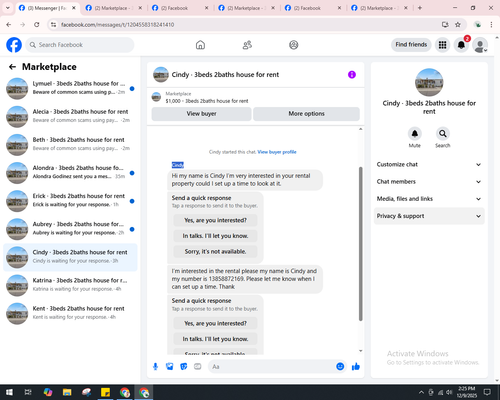The image size is (500, 400).
Task: Click the Aa message input box
Action: (x=272, y=367)
